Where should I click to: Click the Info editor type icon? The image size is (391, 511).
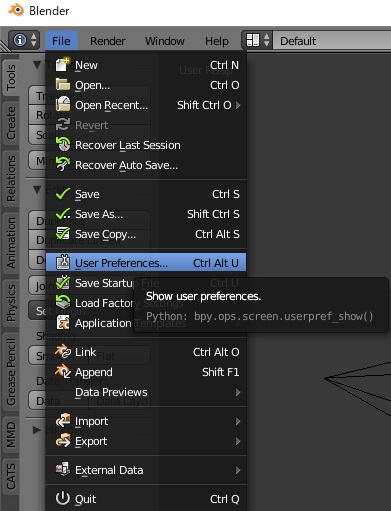click(x=19, y=40)
